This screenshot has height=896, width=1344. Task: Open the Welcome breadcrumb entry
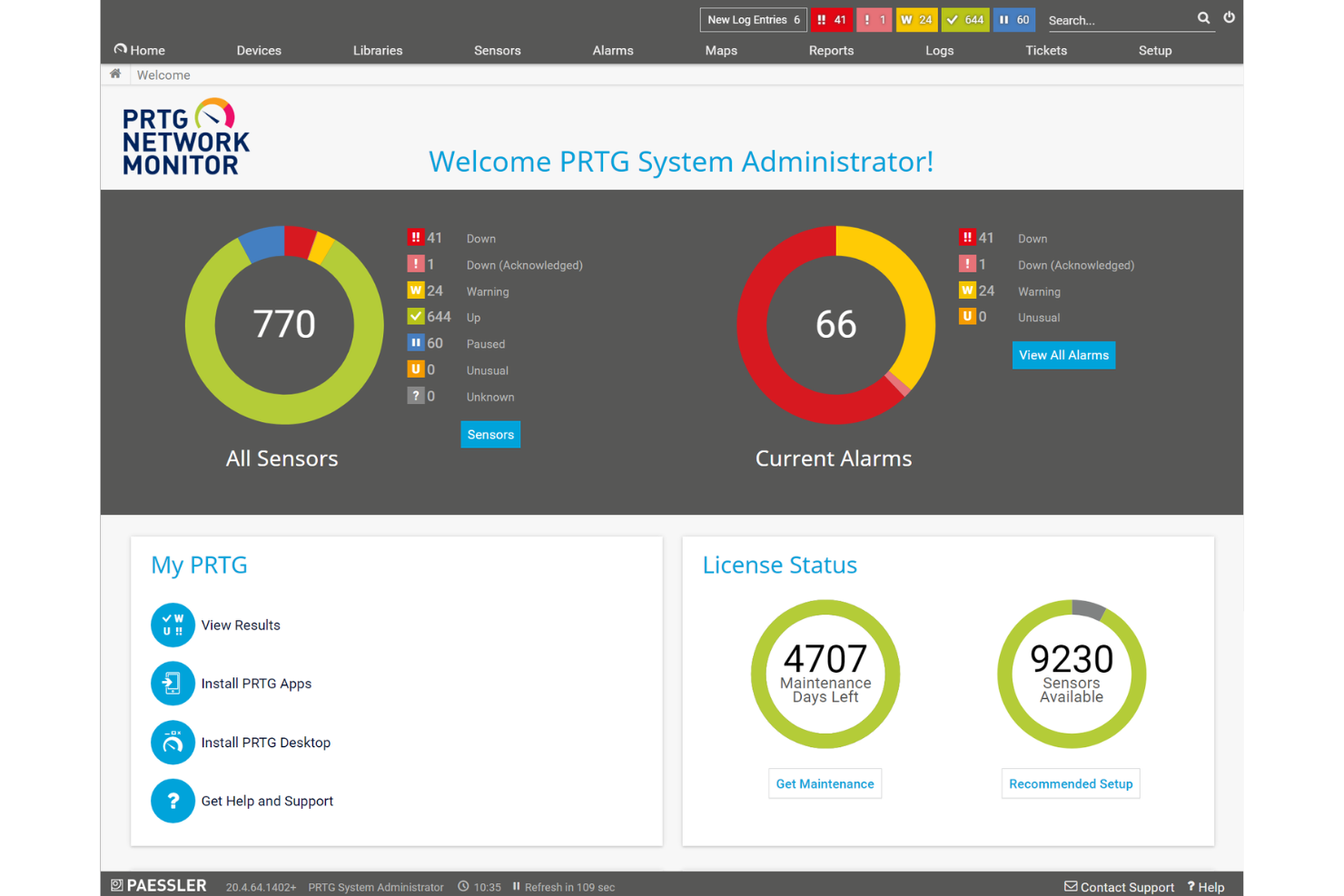pos(163,74)
